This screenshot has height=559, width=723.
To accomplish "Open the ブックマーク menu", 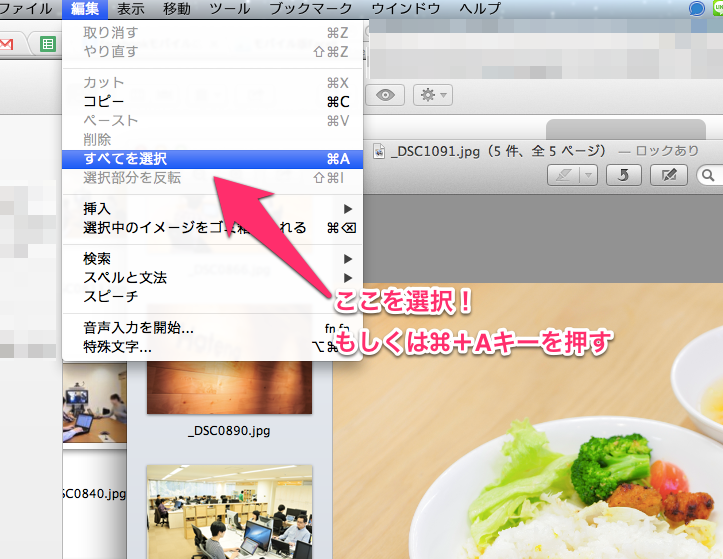I will coord(311,8).
